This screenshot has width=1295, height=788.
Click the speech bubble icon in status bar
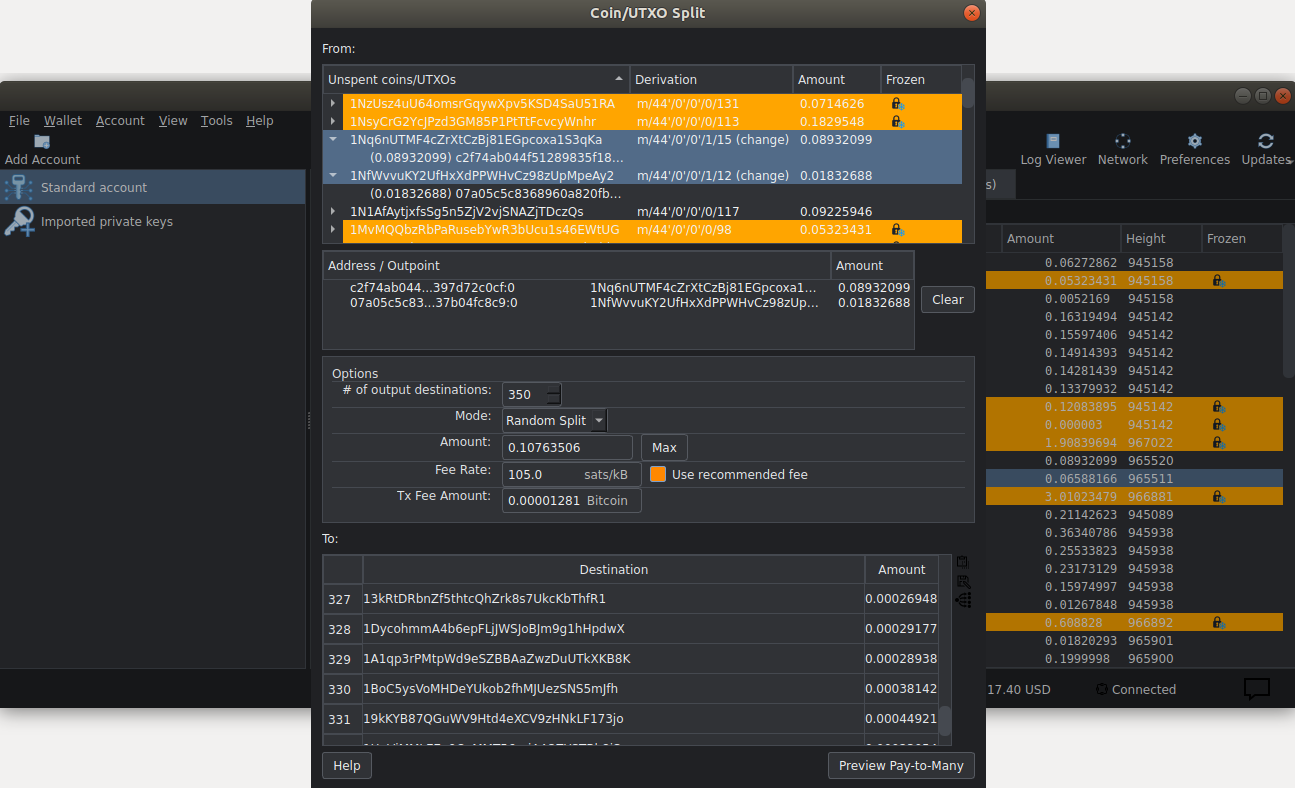pos(1257,688)
